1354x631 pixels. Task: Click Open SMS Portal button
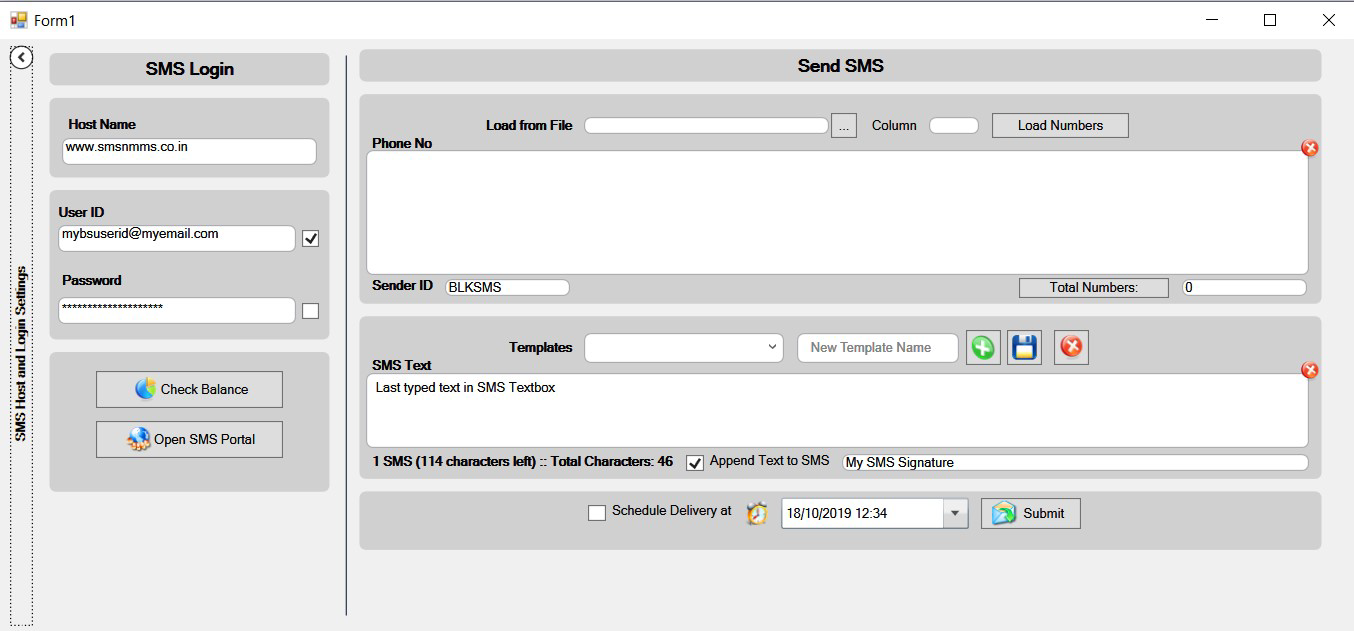pos(189,439)
